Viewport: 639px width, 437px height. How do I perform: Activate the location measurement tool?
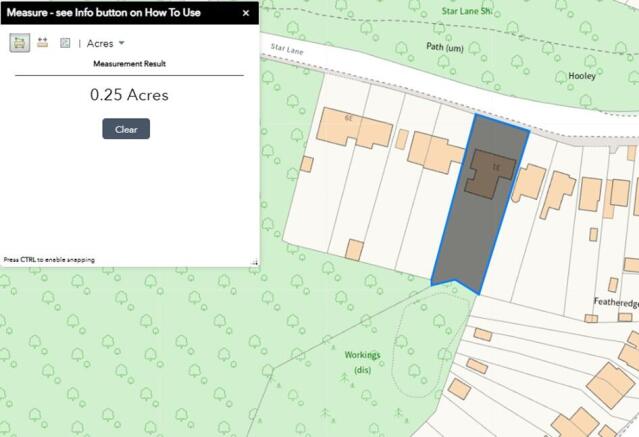(x=65, y=43)
